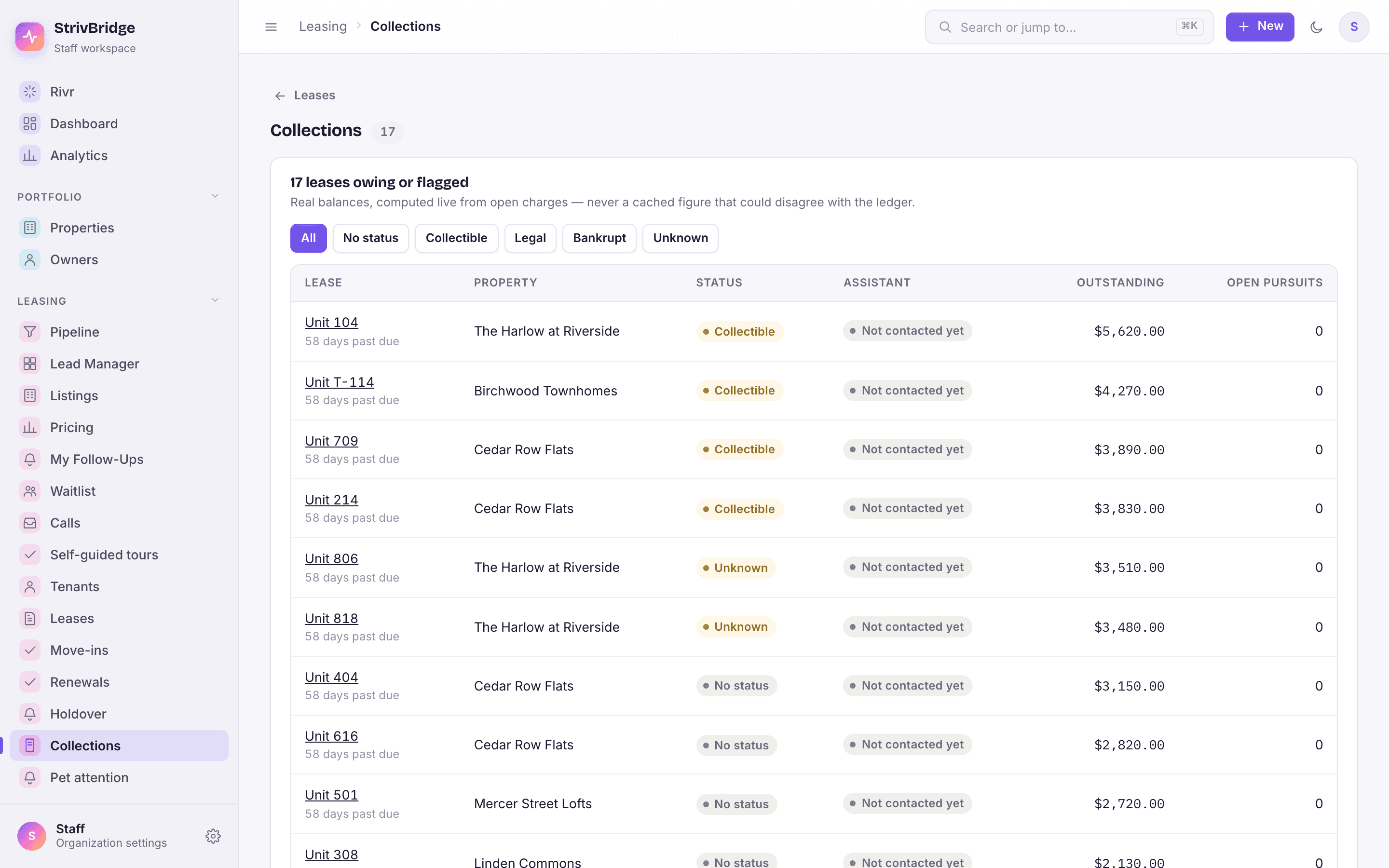Open the Dashboard icon in sidebar
The image size is (1389, 868).
pyautogui.click(x=30, y=123)
